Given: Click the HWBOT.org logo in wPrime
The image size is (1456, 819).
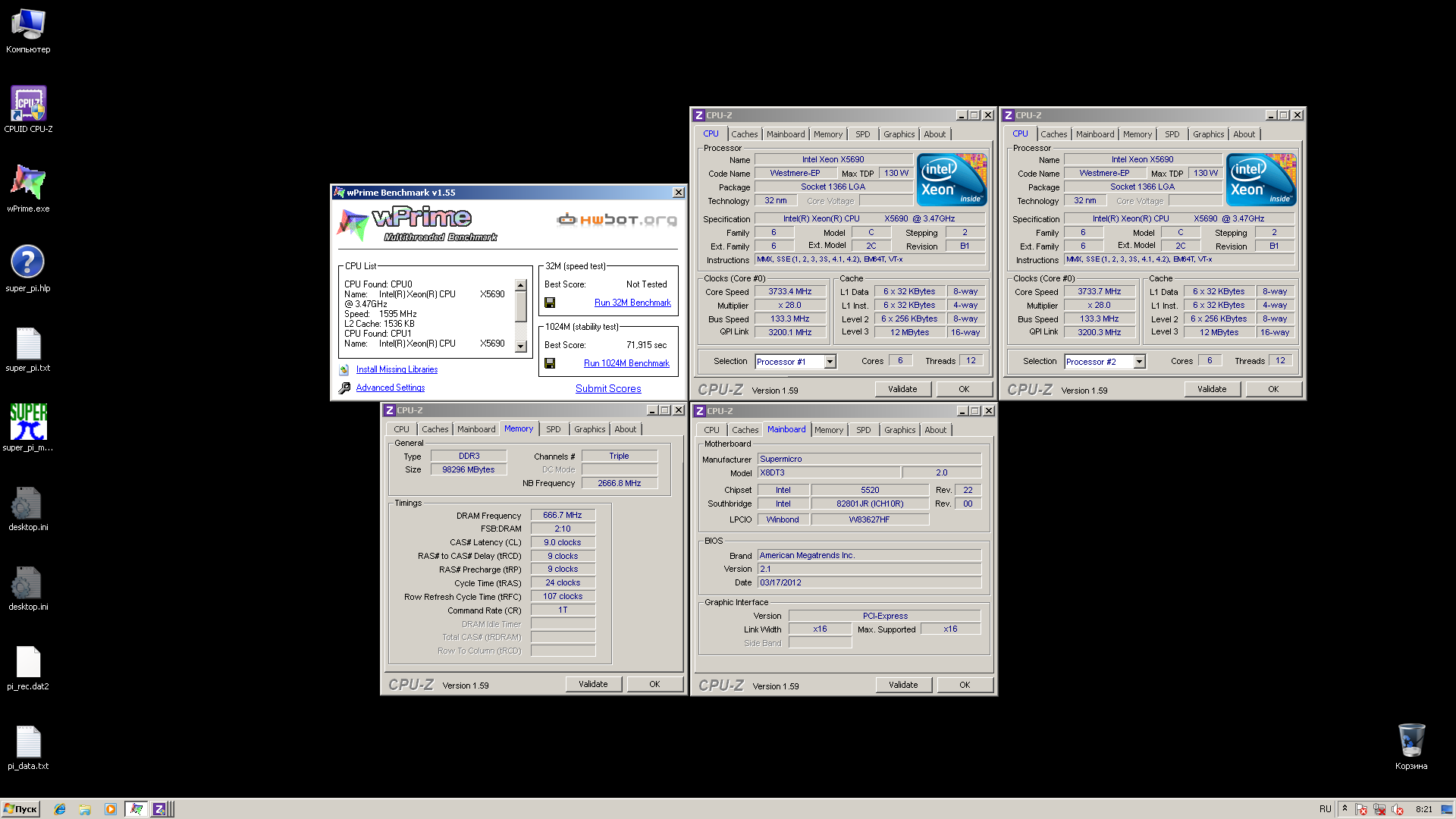Looking at the screenshot, I should point(617,220).
